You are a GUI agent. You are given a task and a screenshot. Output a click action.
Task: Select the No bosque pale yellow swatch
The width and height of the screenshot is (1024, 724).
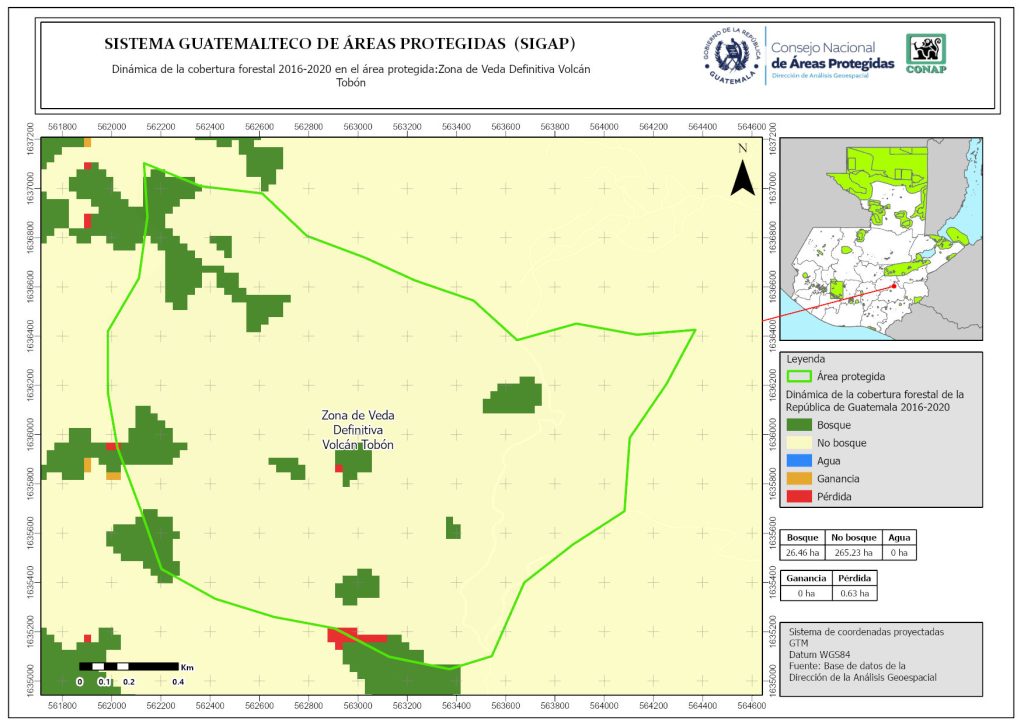click(x=799, y=443)
